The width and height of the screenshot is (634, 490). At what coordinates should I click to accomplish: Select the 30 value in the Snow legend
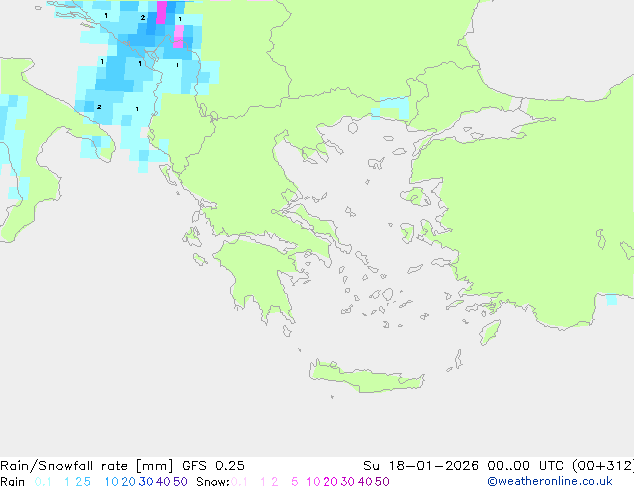point(348,482)
